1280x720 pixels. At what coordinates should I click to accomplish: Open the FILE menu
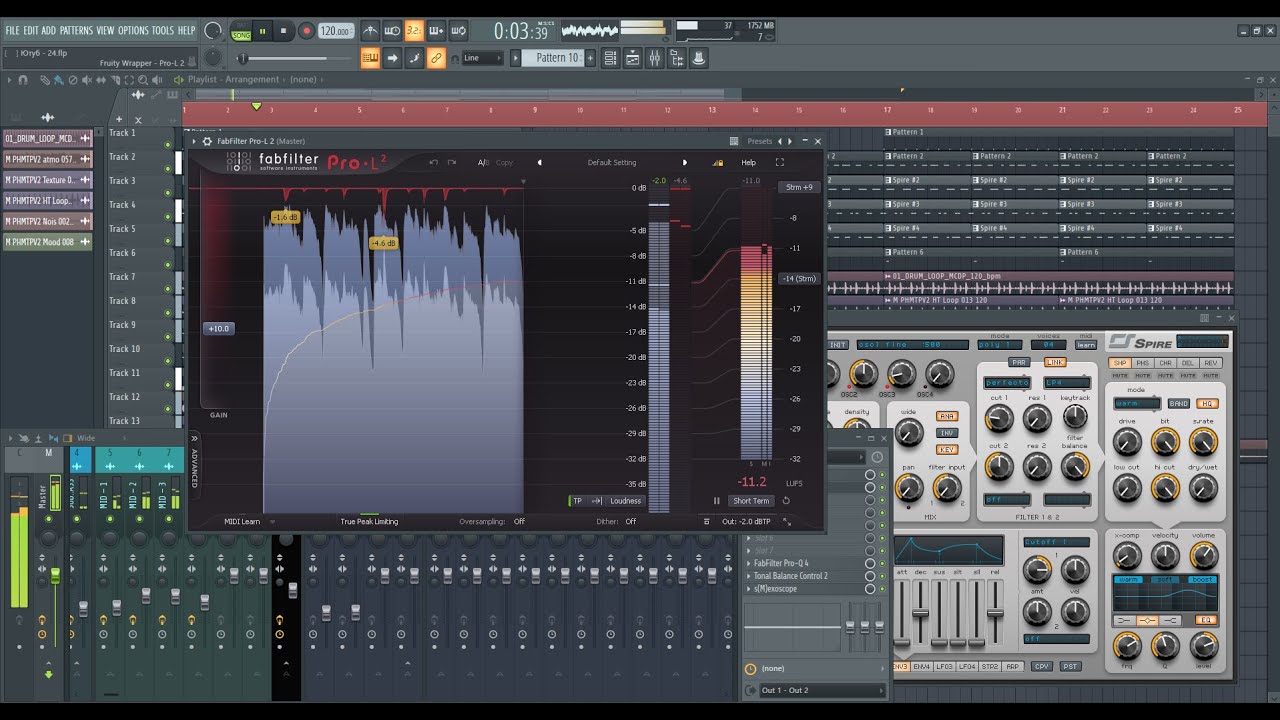(12, 31)
